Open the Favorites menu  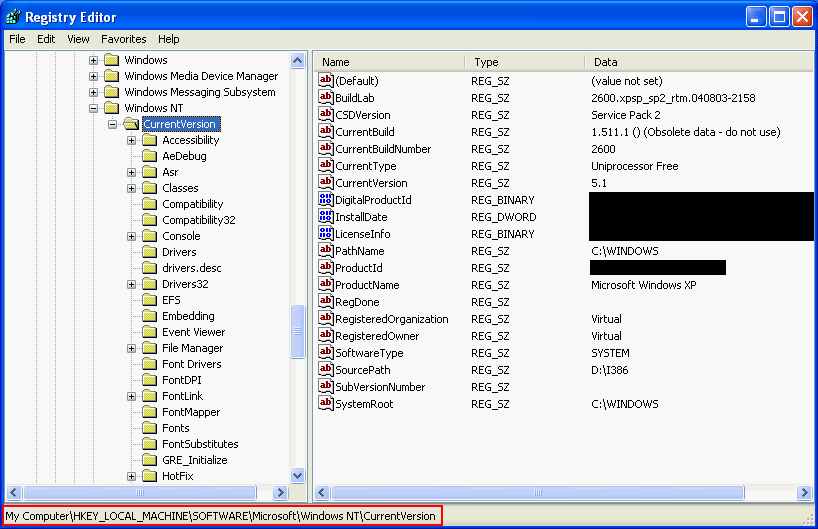pos(124,39)
